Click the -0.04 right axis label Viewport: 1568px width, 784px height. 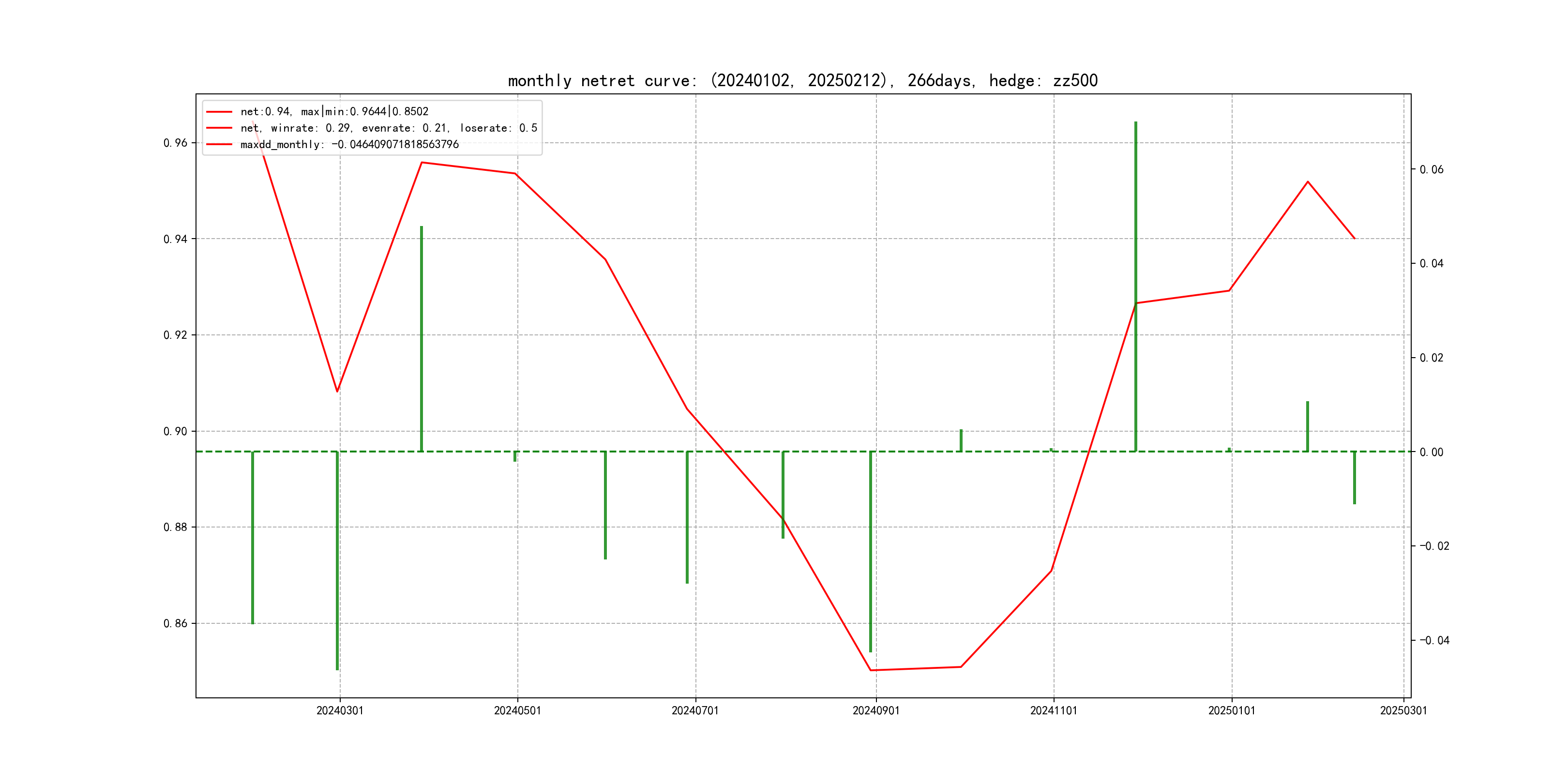[1434, 640]
